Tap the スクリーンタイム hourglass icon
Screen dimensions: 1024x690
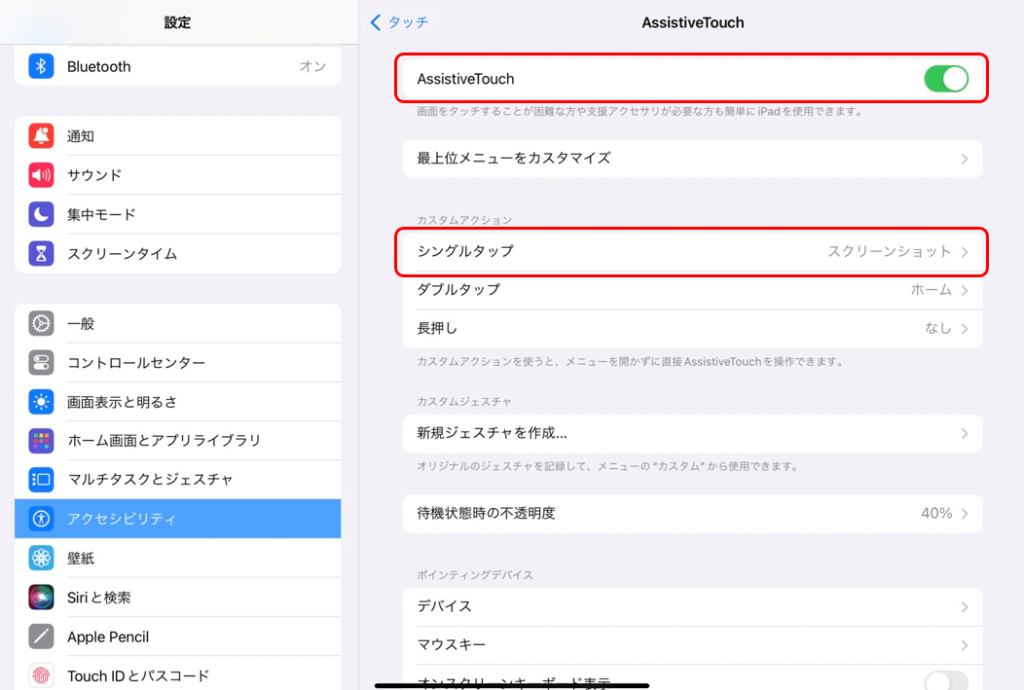(x=40, y=253)
